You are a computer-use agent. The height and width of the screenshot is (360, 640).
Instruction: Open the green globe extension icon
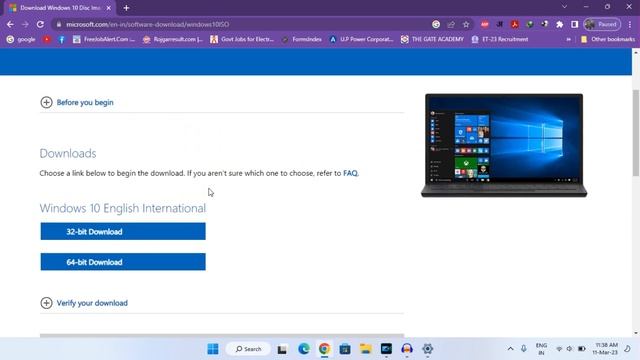point(530,24)
